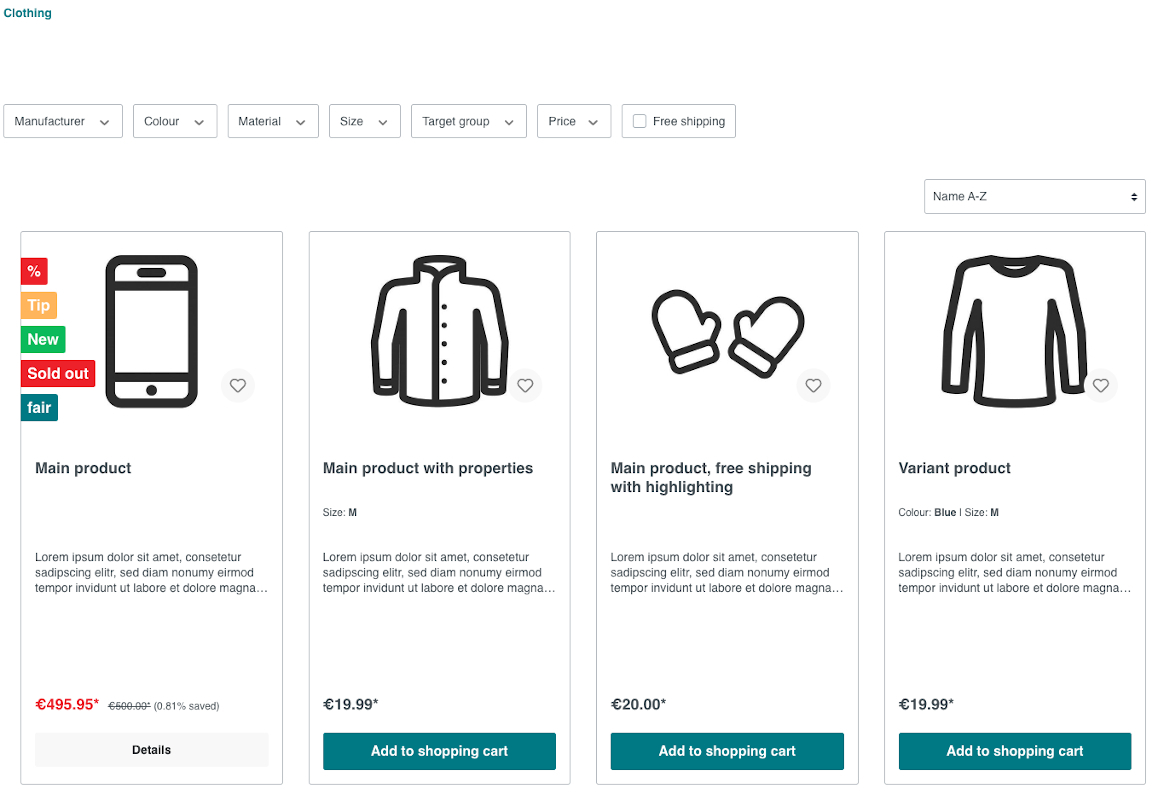Click the red percent discount badge

pos(34,271)
